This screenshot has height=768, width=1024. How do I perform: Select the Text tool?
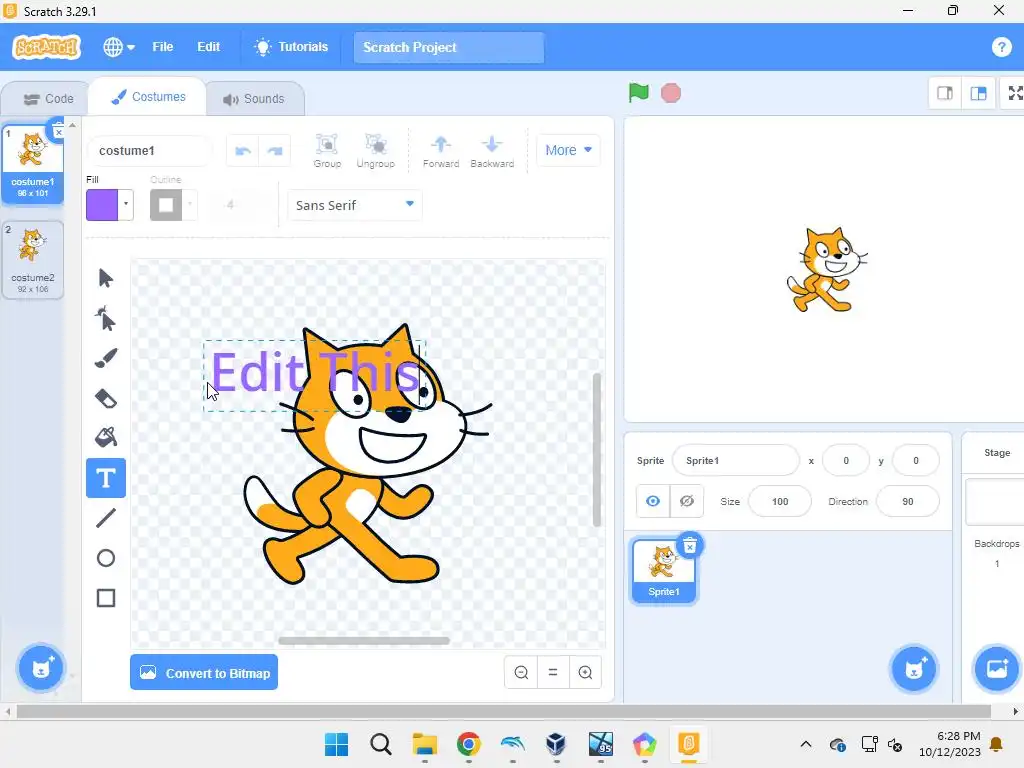[x=106, y=478]
